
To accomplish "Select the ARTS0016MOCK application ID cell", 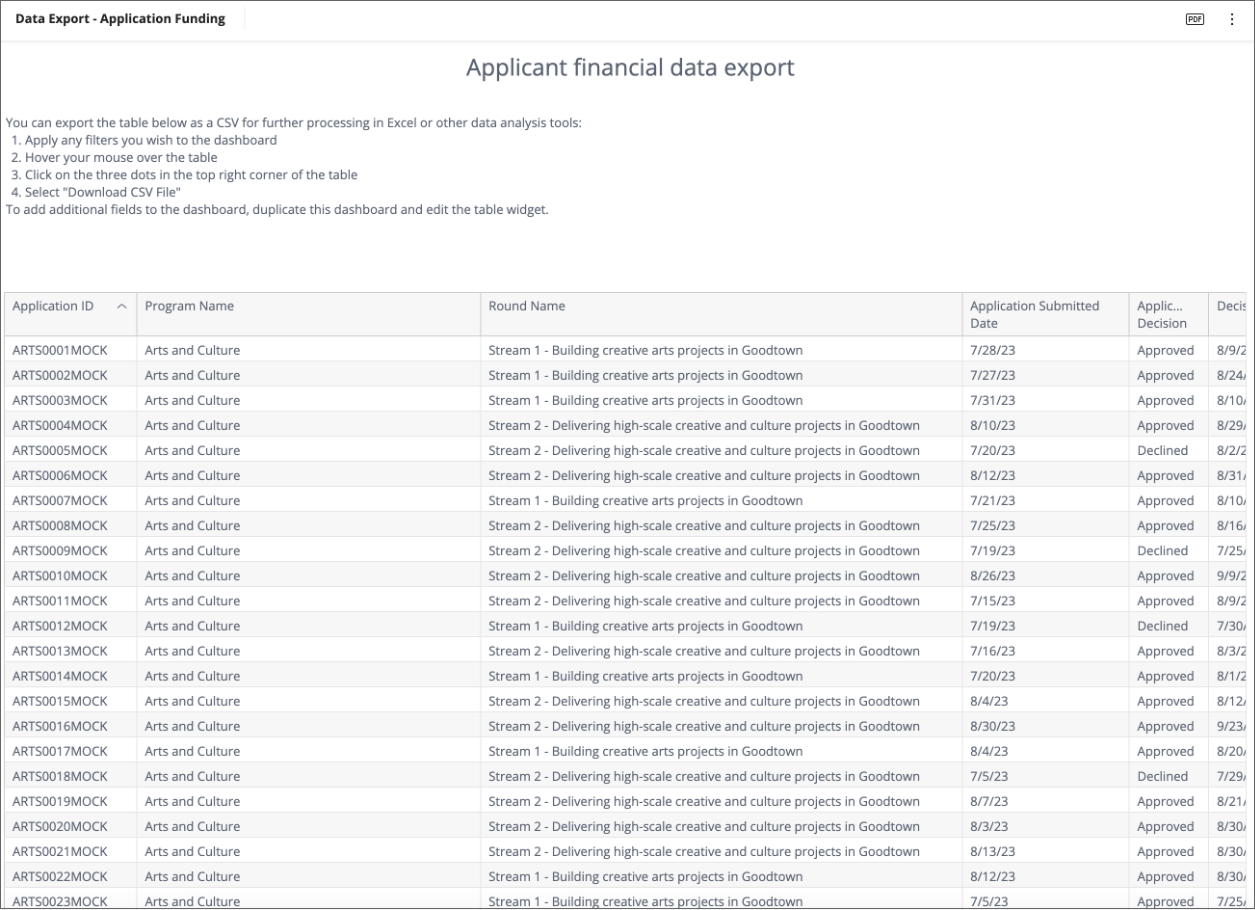I will [70, 726].
